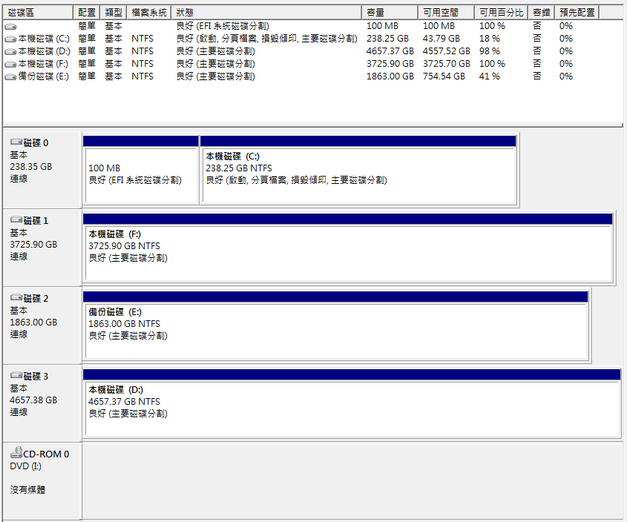The height and width of the screenshot is (522, 627).
Task: Click the 4557.52 GB free space cell
Action: pyautogui.click(x=447, y=51)
